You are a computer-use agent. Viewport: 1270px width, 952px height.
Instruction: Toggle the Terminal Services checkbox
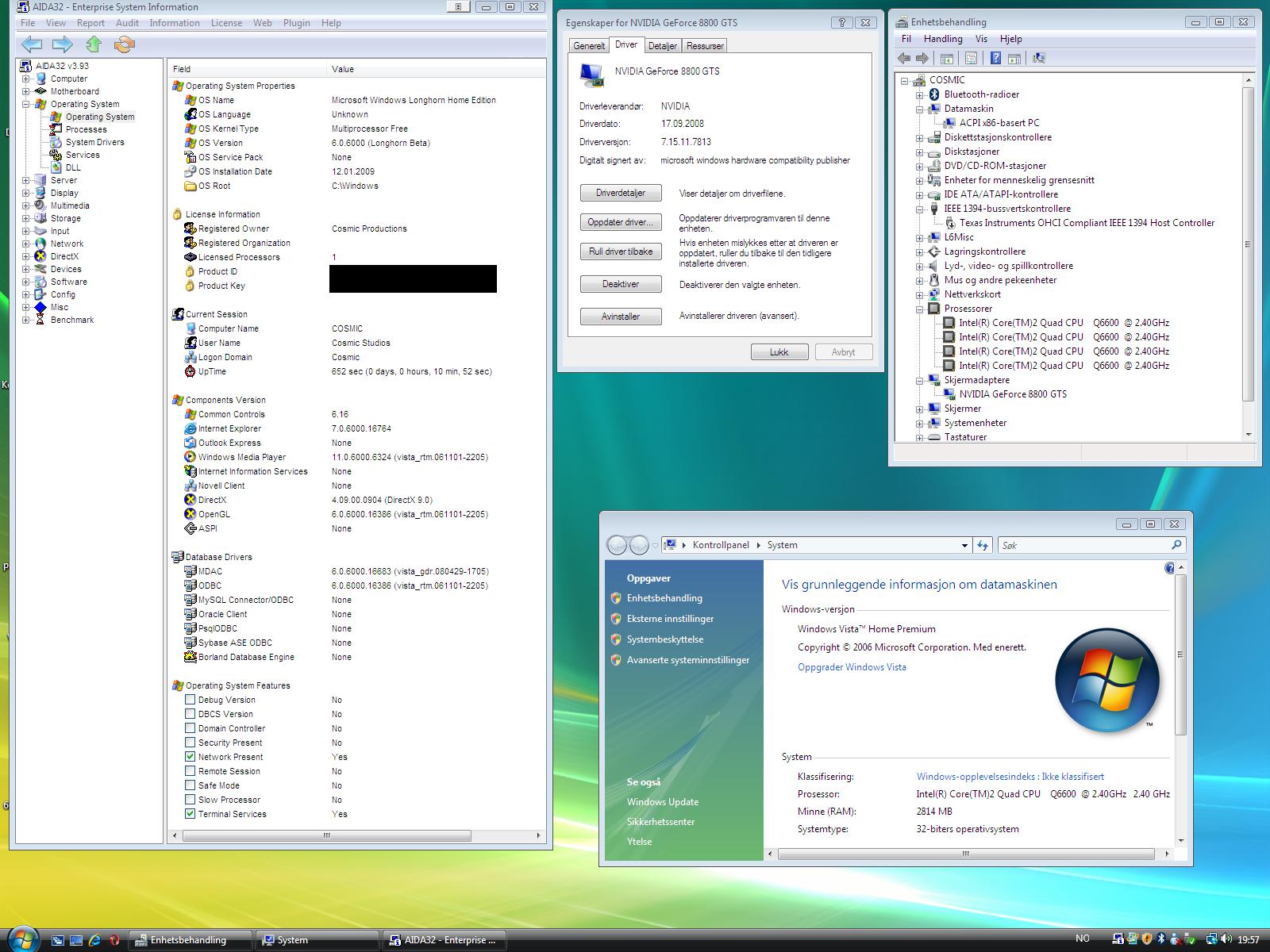point(190,814)
